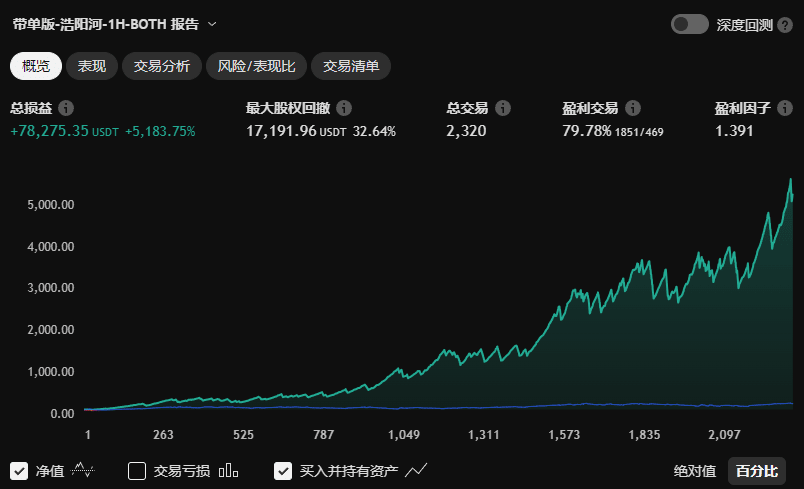
Task: Click the 1,049 x-axis label
Action: coord(404,435)
